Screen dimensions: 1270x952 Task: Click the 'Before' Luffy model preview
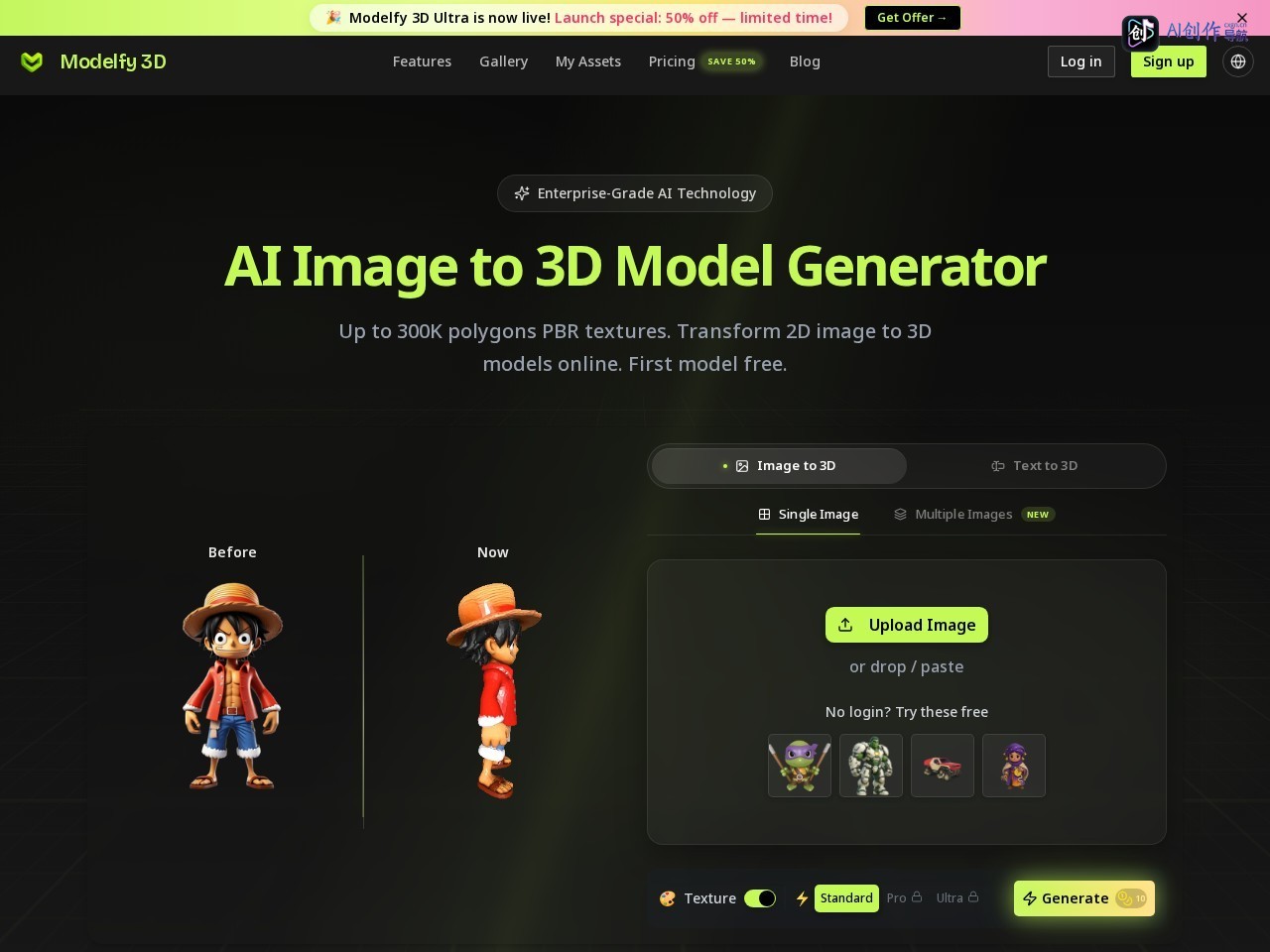[x=232, y=686]
